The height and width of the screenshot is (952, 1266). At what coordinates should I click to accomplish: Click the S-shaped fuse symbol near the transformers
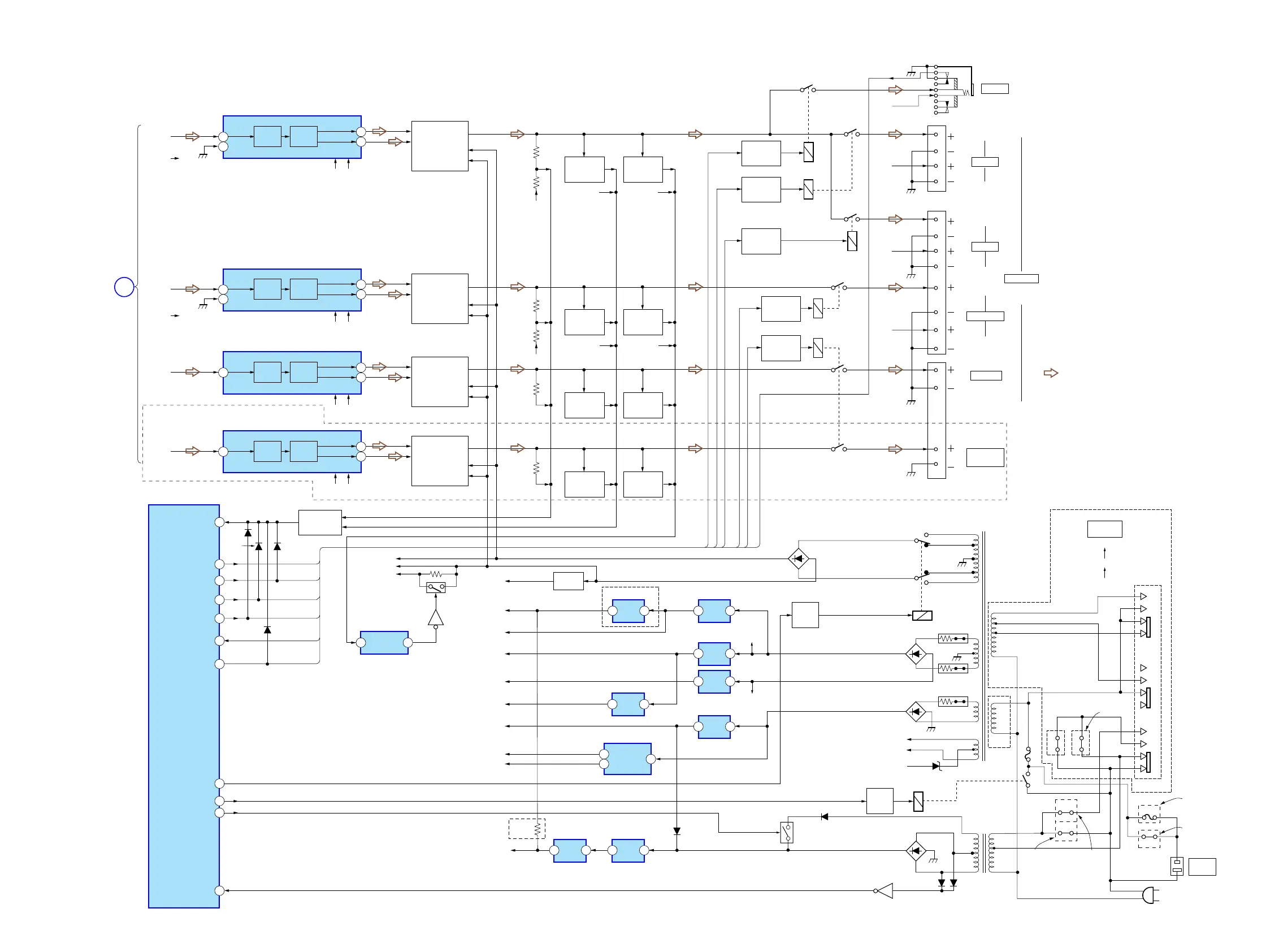pyautogui.click(x=1028, y=755)
